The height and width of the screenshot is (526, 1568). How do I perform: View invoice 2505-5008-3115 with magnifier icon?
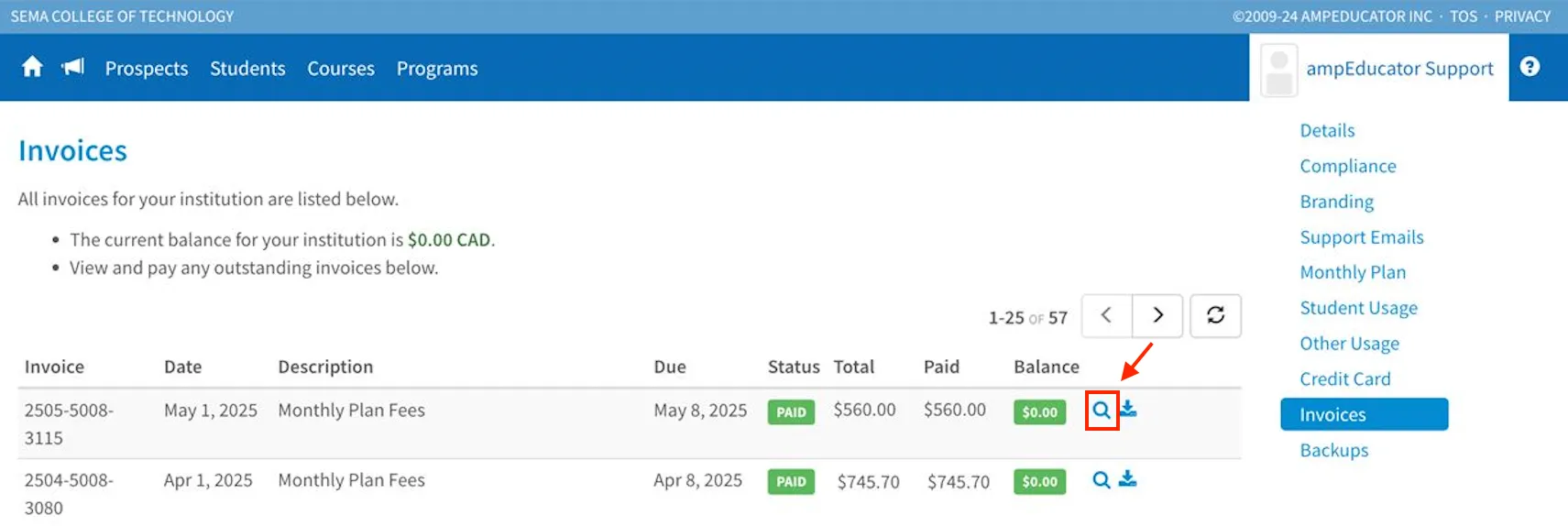point(1102,411)
